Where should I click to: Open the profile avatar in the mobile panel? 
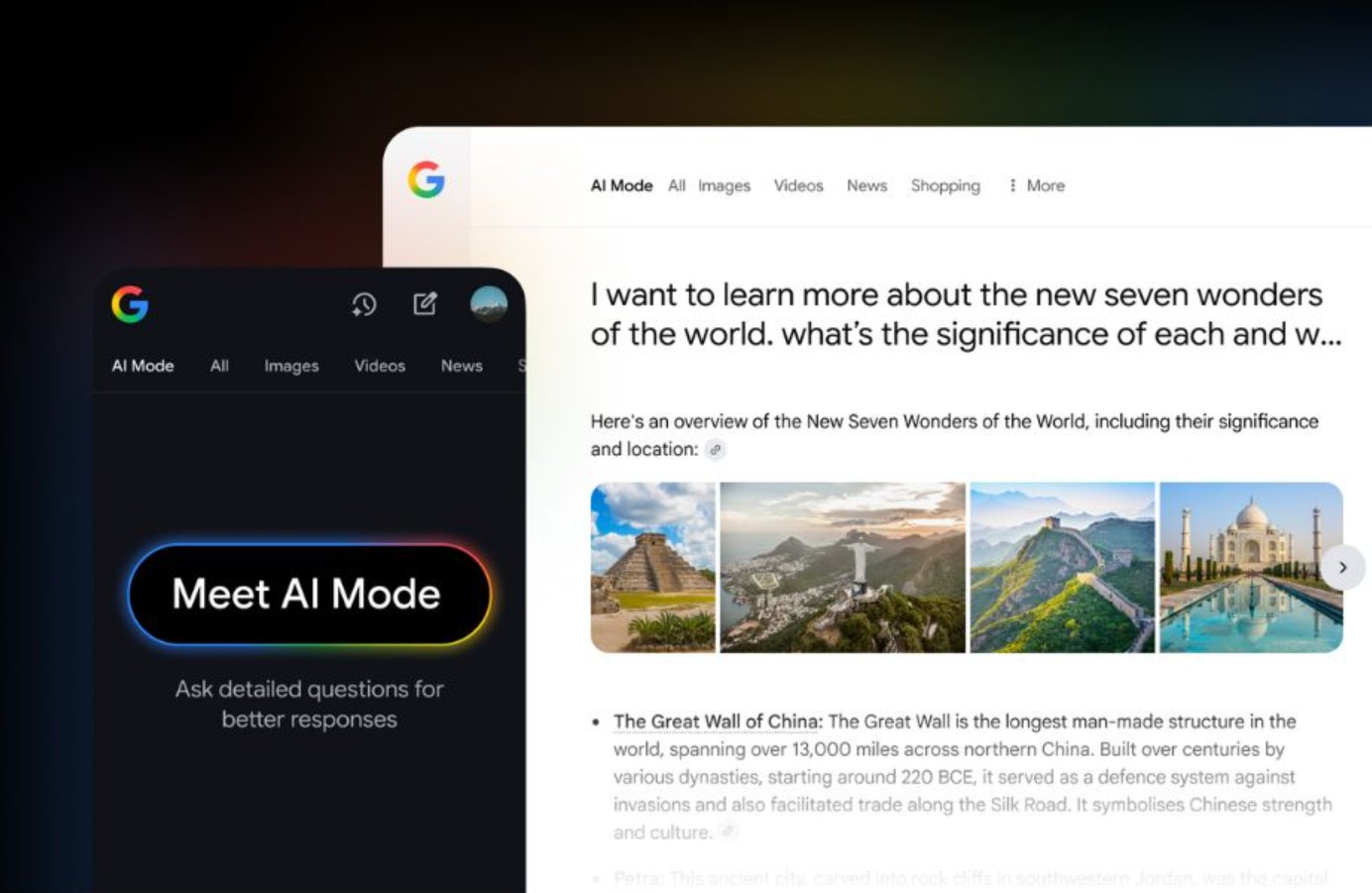pos(489,303)
